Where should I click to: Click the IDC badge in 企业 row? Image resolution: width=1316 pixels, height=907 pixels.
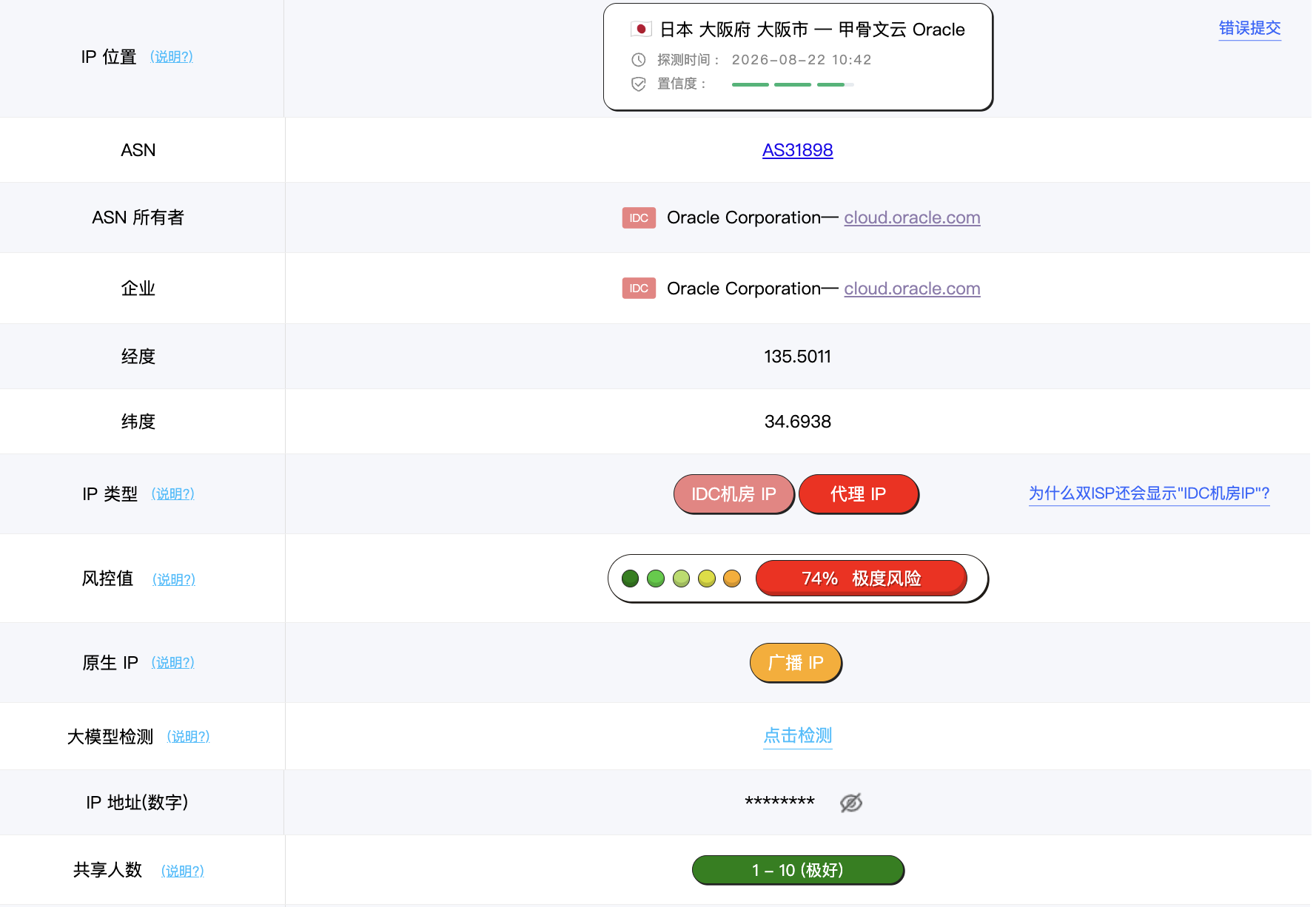[x=639, y=289]
